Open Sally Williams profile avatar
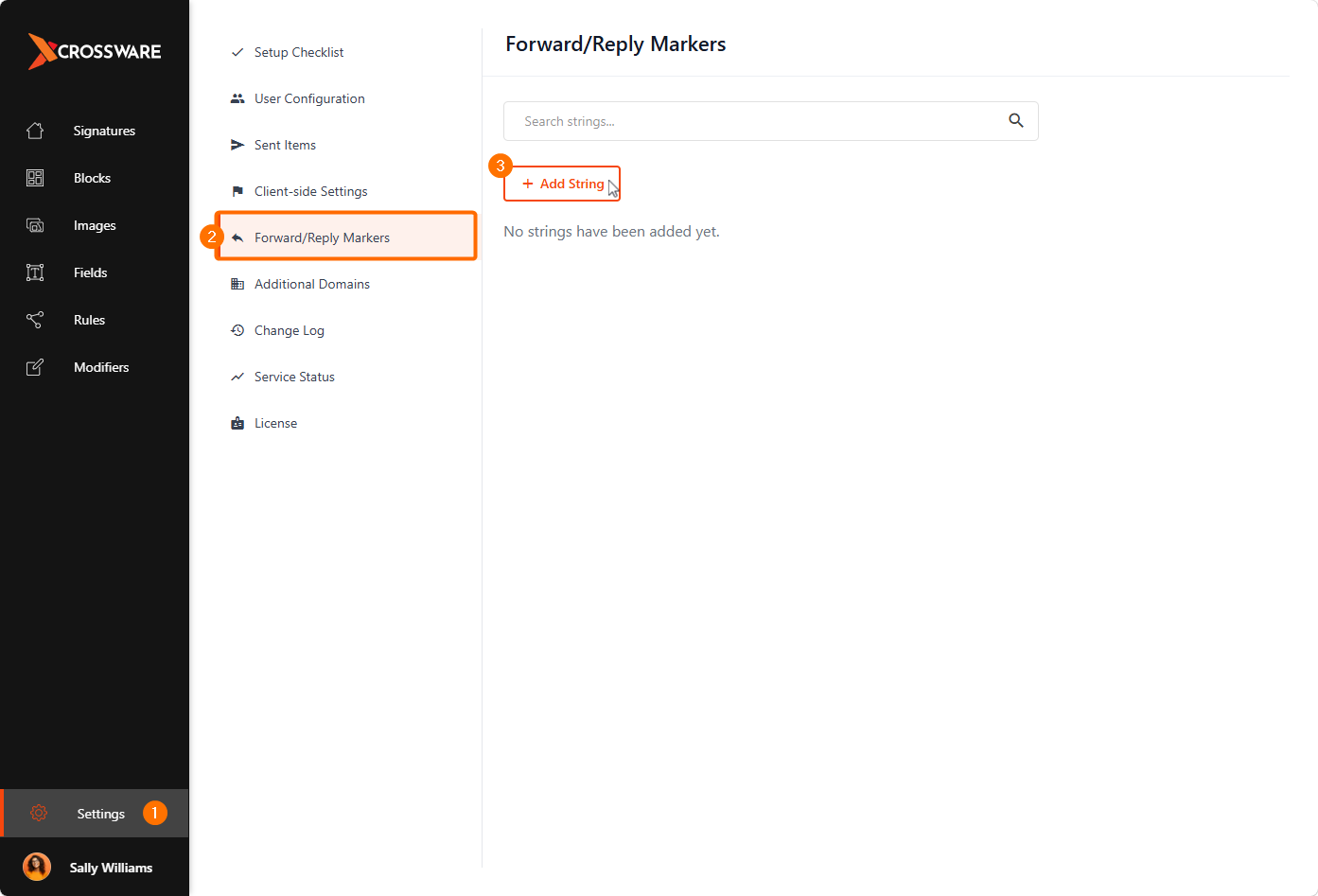This screenshot has height=896, width=1318. point(37,867)
